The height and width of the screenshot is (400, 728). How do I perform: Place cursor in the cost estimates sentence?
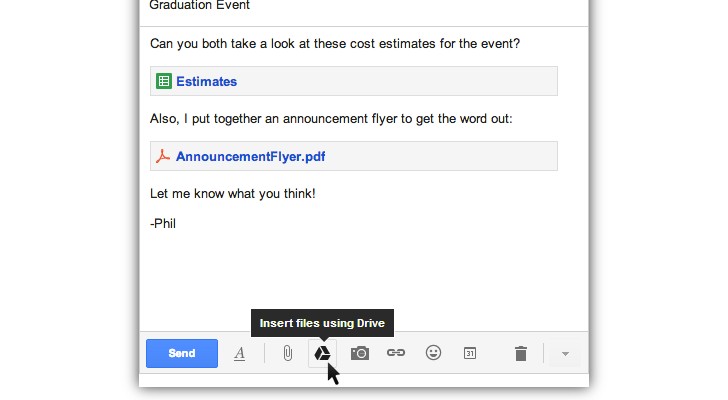[334, 44]
